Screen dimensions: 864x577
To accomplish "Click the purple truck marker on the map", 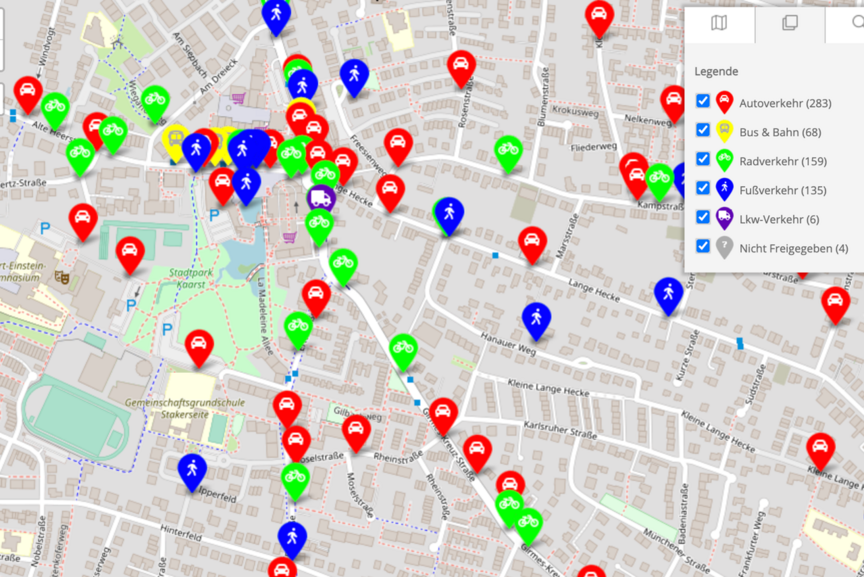I will point(322,199).
